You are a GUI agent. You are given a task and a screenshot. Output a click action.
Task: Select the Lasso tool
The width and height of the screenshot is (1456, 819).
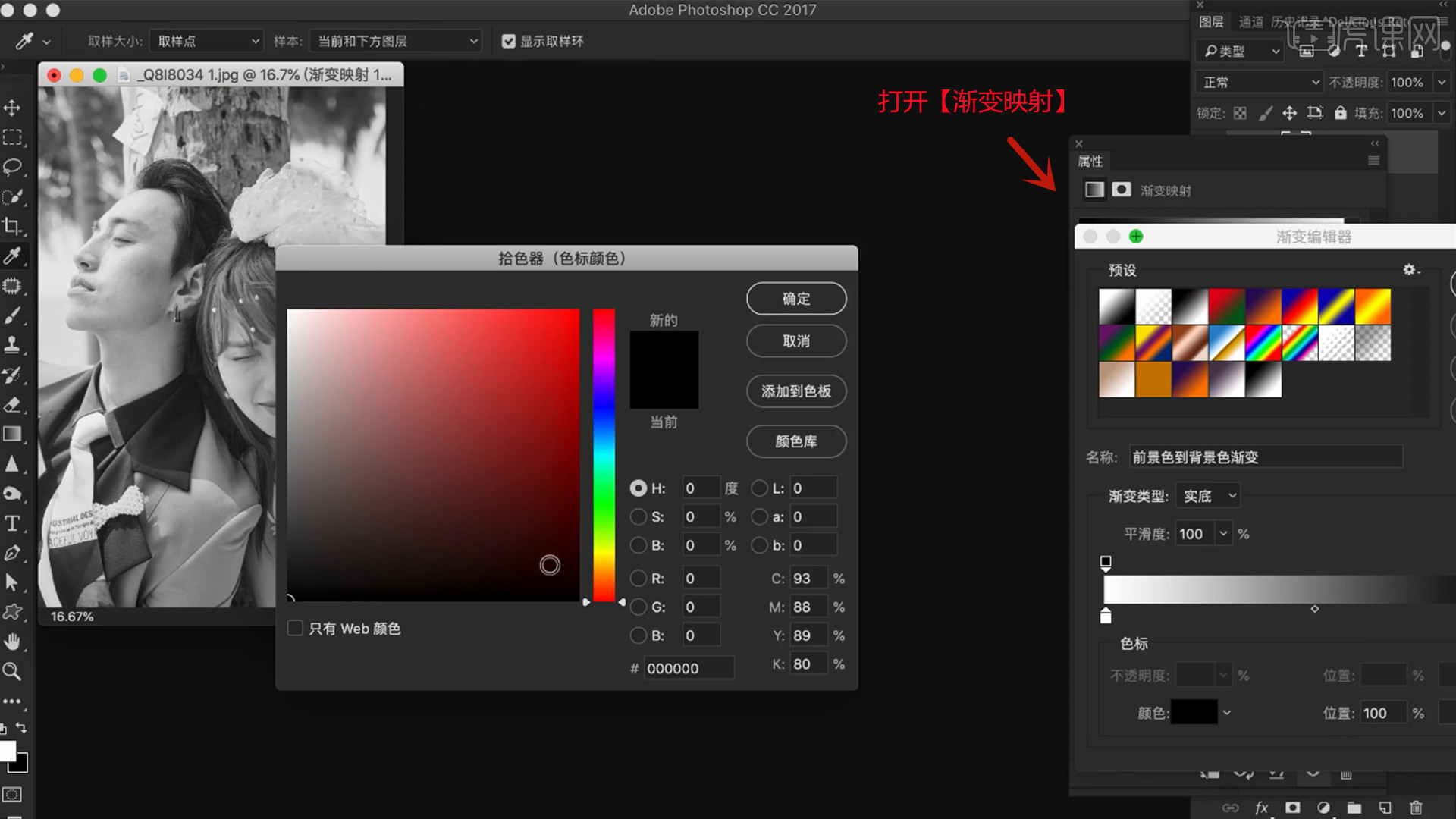[12, 167]
